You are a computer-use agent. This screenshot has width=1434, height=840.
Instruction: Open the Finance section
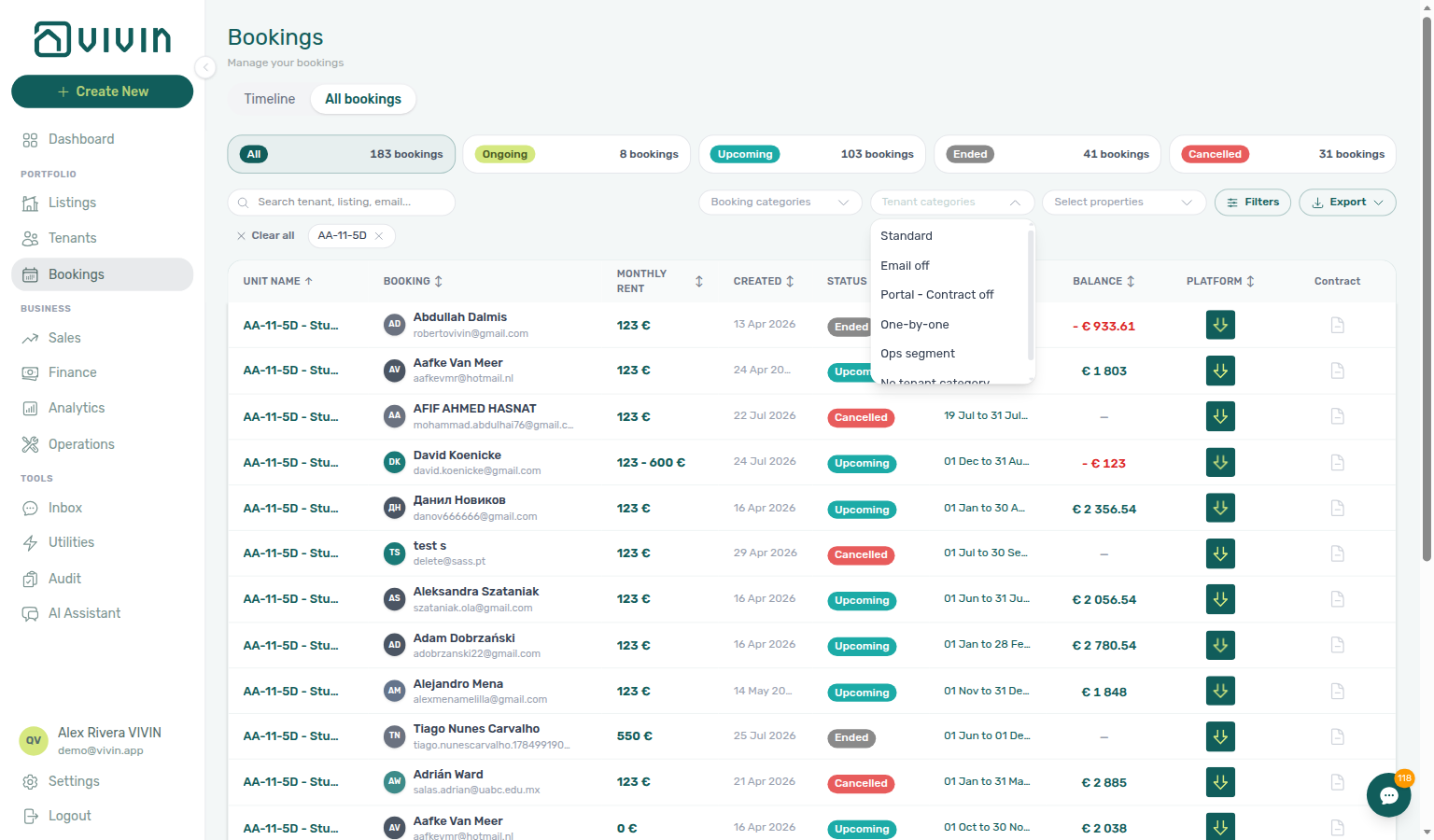[72, 372]
